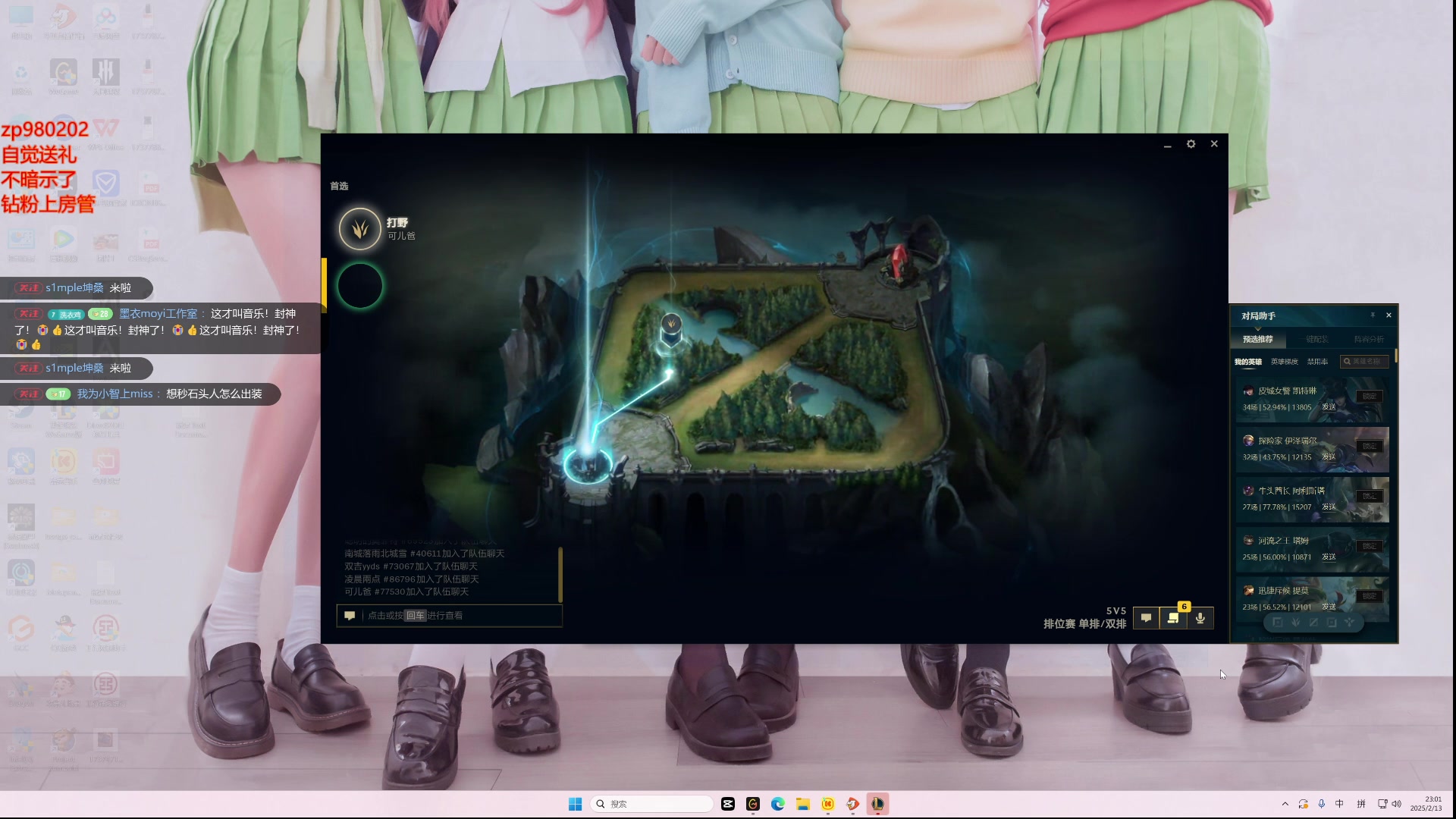Click 发送 for 凯特琳 stats
Viewport: 1456px width, 819px height.
(x=1329, y=407)
